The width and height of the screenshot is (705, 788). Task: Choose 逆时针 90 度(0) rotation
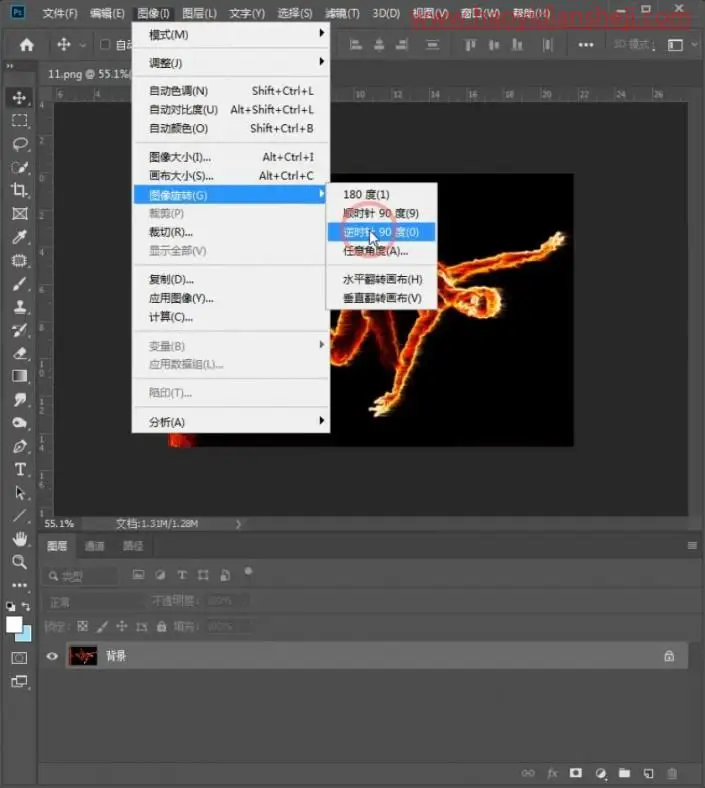tap(381, 232)
